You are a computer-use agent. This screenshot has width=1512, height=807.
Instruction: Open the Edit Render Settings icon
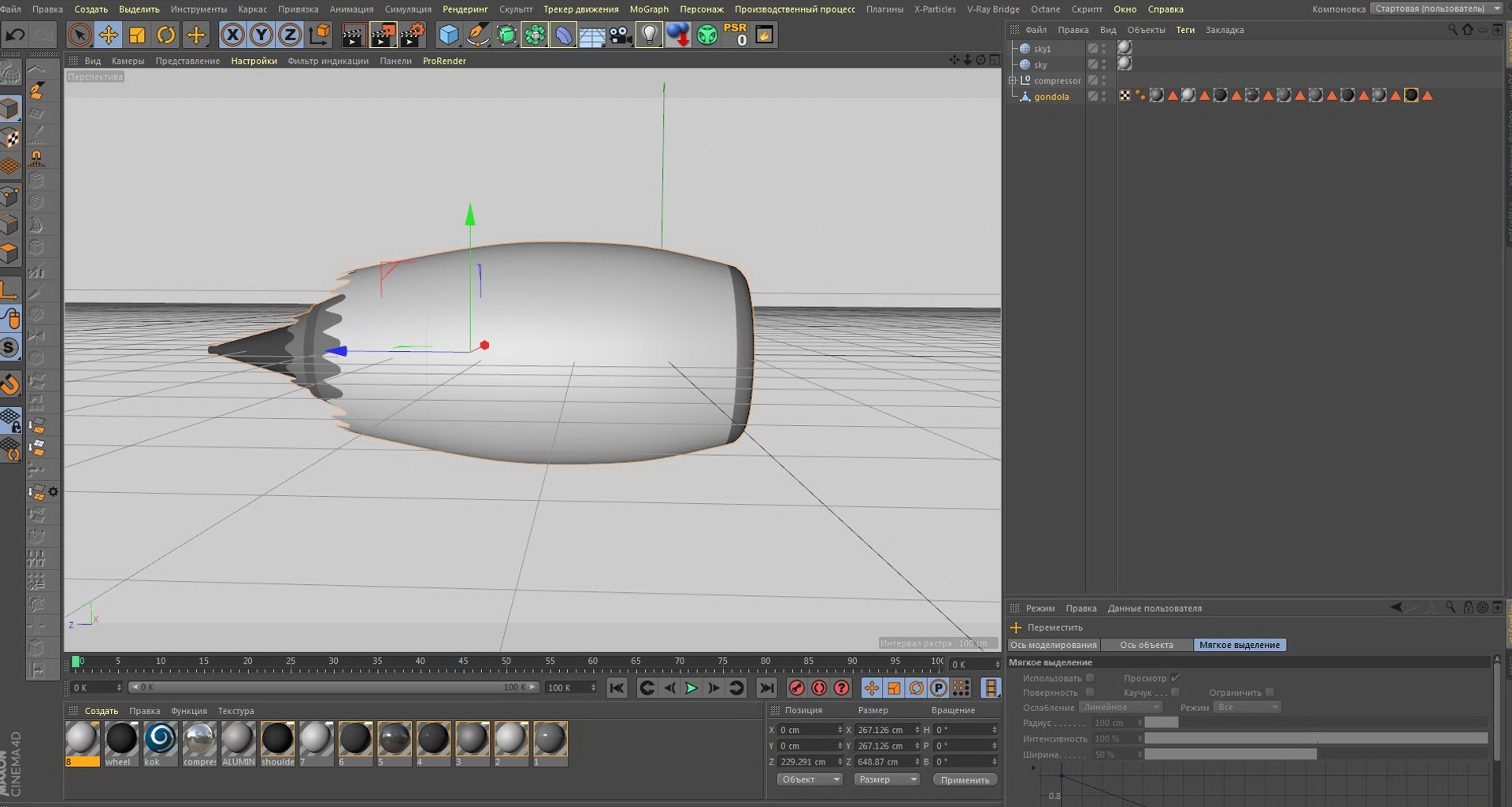[x=412, y=35]
